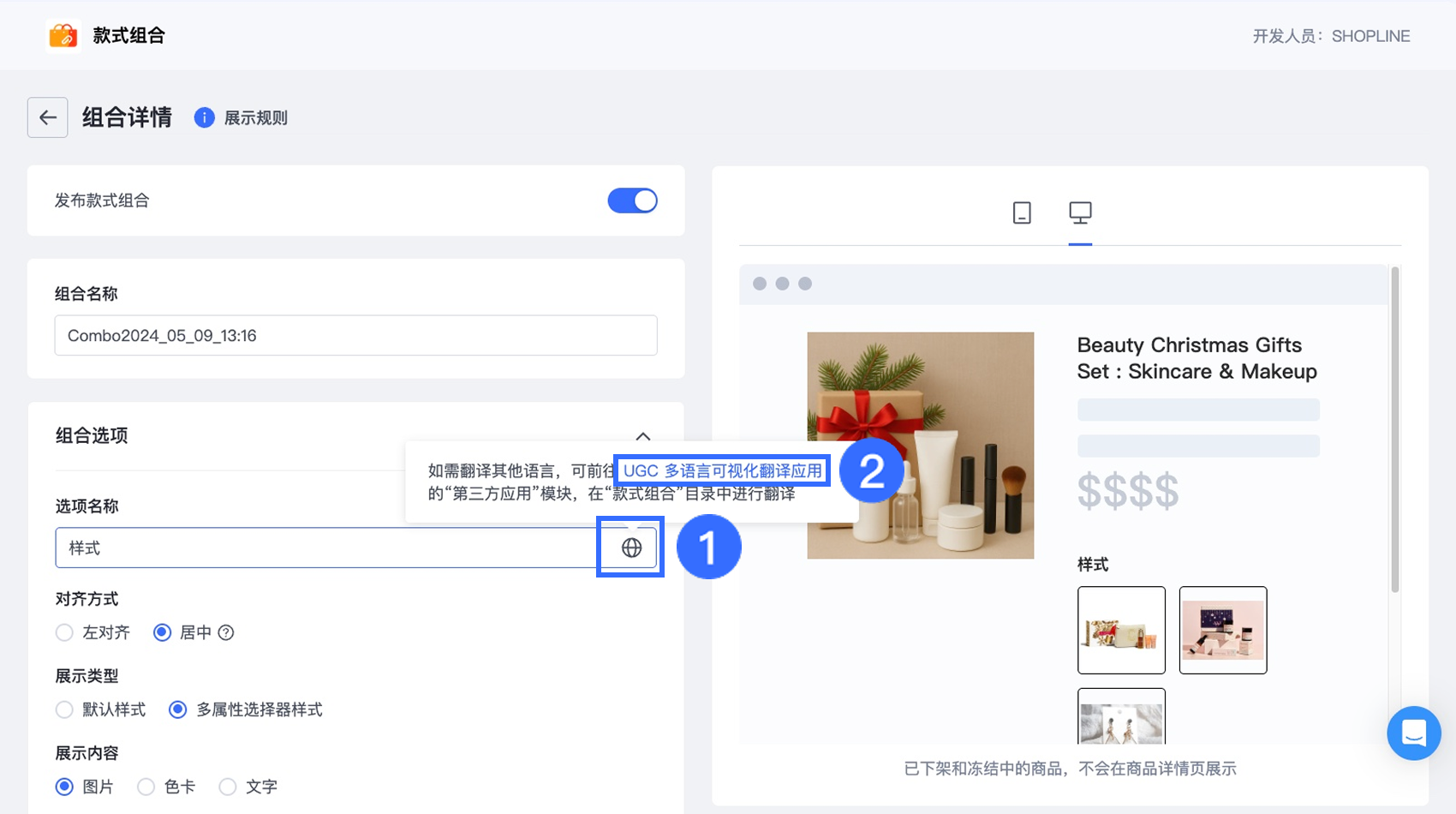1456x814 pixels.
Task: Edit the 组合名称 input field
Action: coord(356,335)
